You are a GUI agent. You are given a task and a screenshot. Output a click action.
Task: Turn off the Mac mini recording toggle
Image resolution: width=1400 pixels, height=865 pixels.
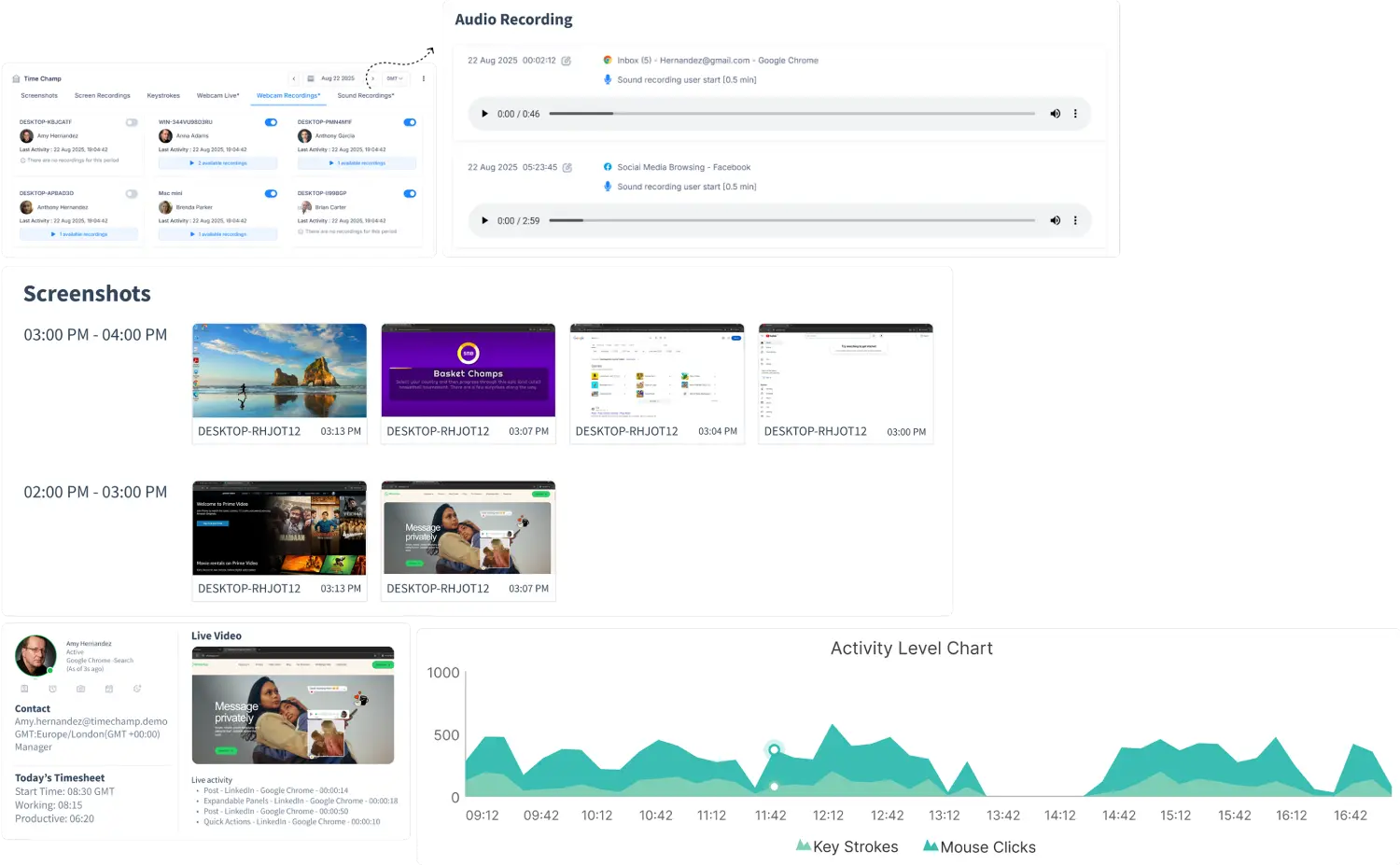tap(271, 193)
